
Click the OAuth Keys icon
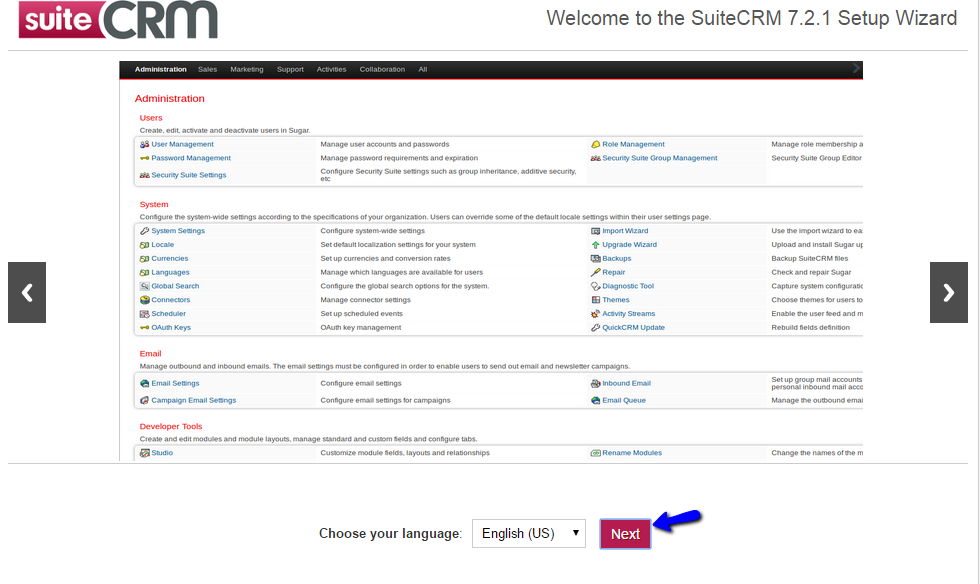coord(144,328)
